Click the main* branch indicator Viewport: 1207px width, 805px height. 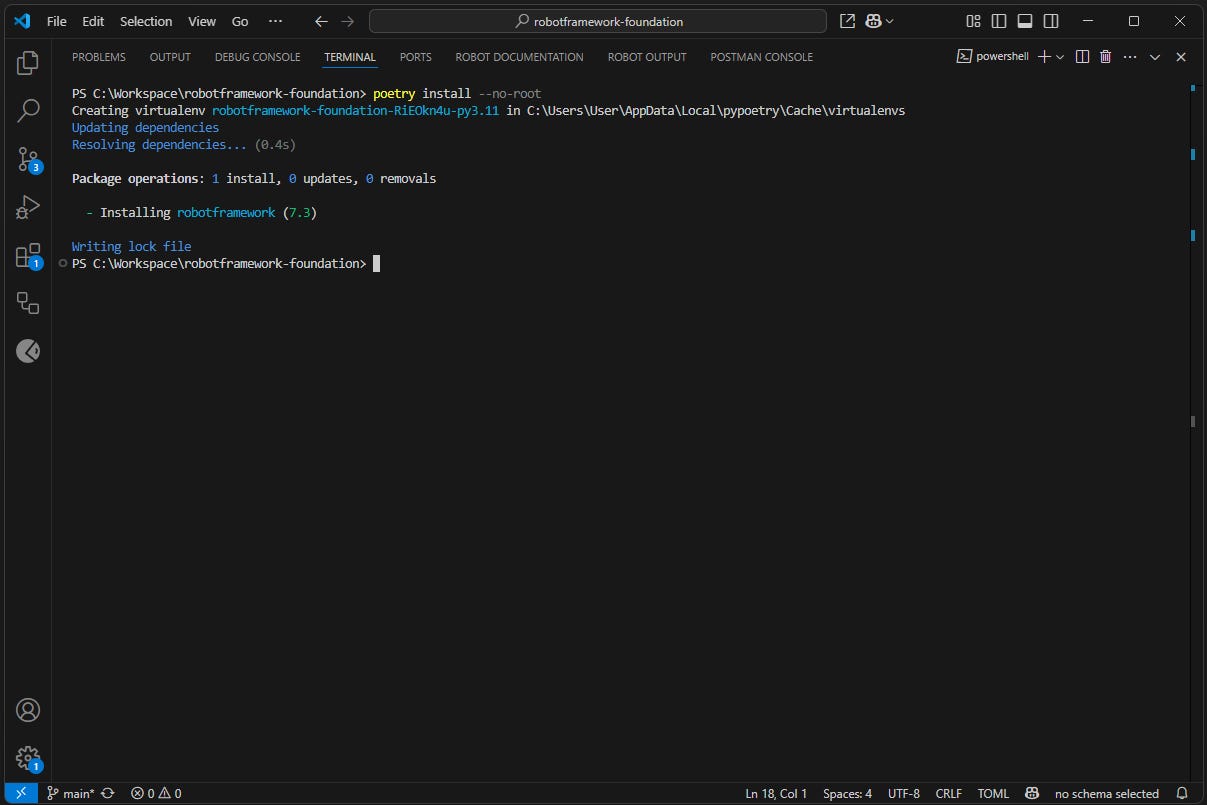70,793
